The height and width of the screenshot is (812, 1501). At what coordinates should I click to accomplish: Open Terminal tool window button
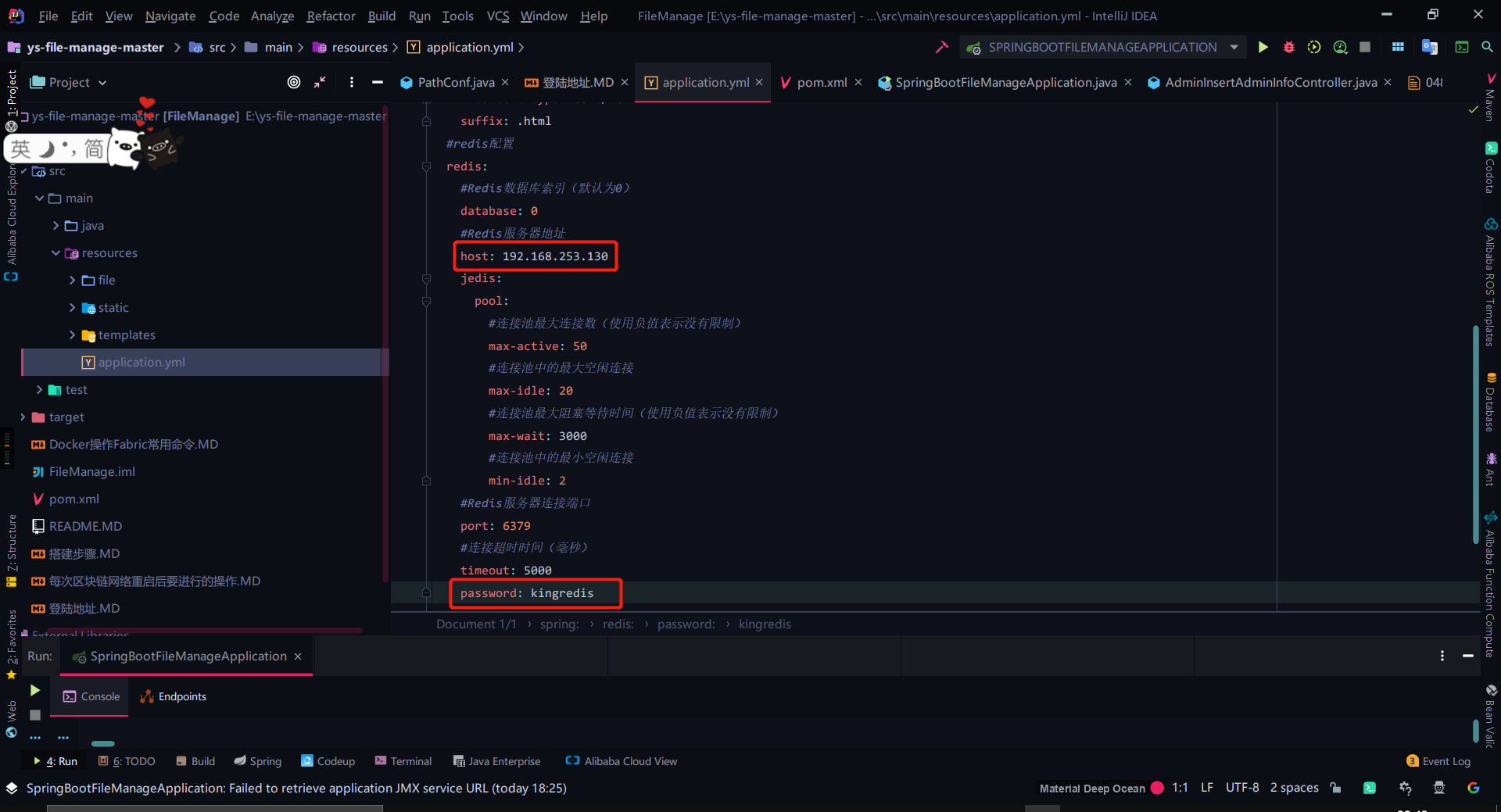click(403, 761)
